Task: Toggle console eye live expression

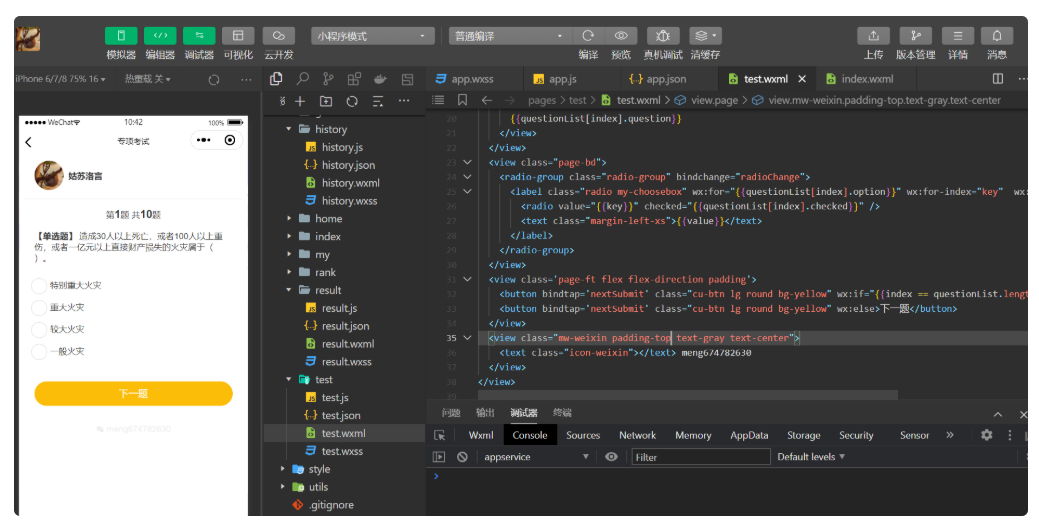Action: pyautogui.click(x=612, y=456)
